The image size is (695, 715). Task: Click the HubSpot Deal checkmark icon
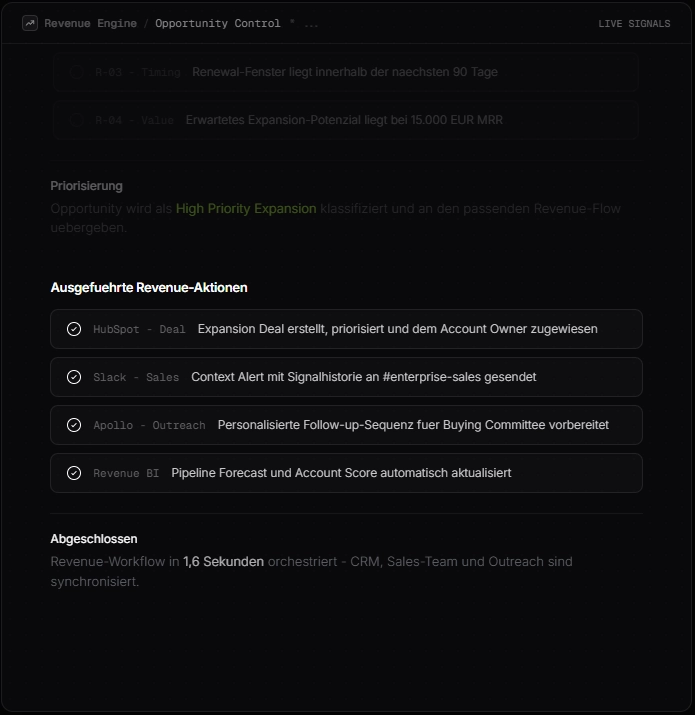coord(74,329)
